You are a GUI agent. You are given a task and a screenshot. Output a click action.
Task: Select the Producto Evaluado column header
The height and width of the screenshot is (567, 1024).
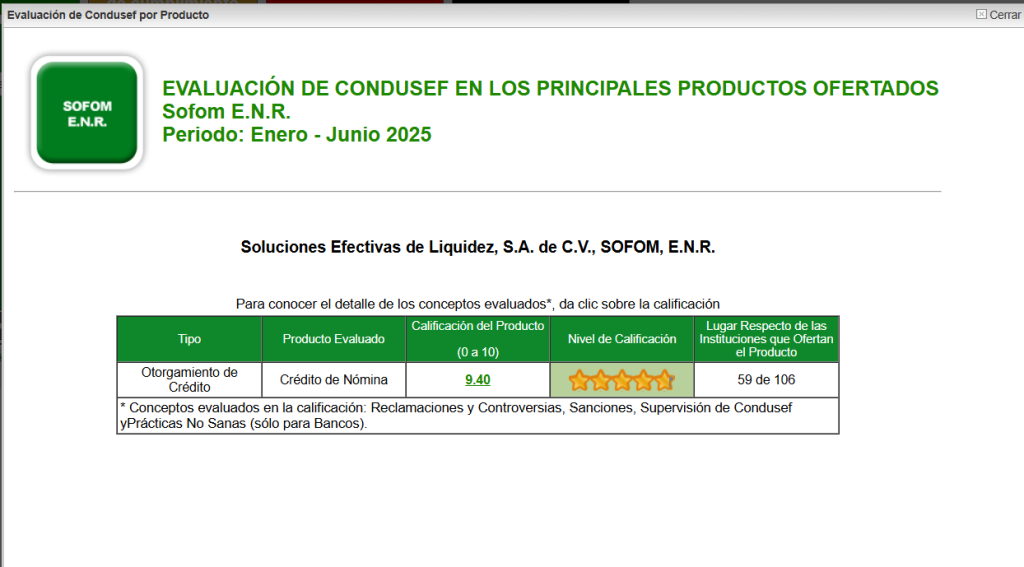coord(333,339)
